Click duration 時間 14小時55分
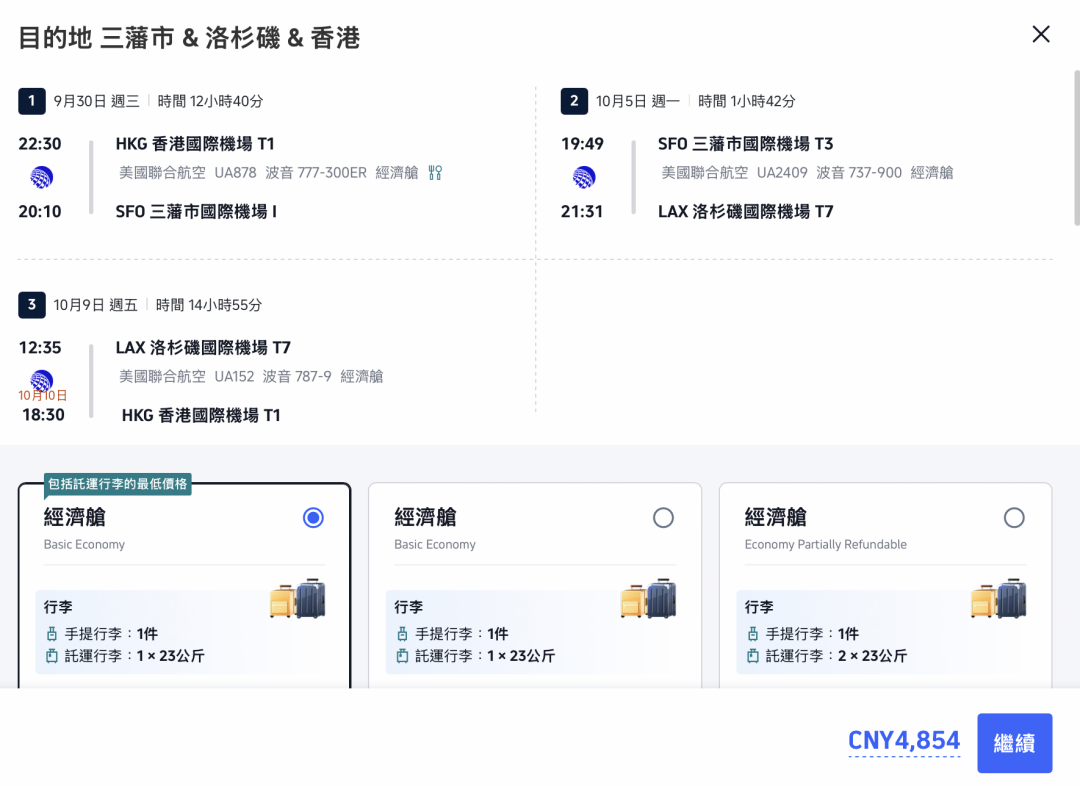The image size is (1080, 786). [x=209, y=304]
